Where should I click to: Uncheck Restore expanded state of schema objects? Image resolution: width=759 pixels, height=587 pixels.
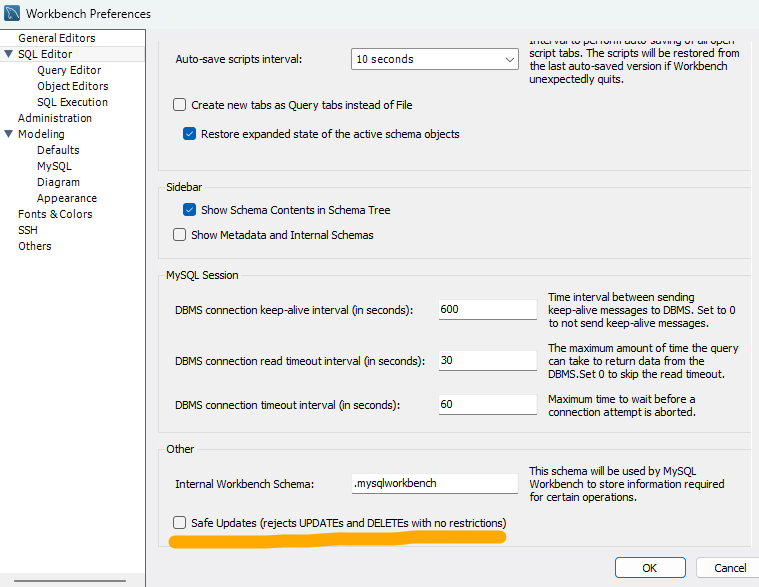[x=189, y=134]
